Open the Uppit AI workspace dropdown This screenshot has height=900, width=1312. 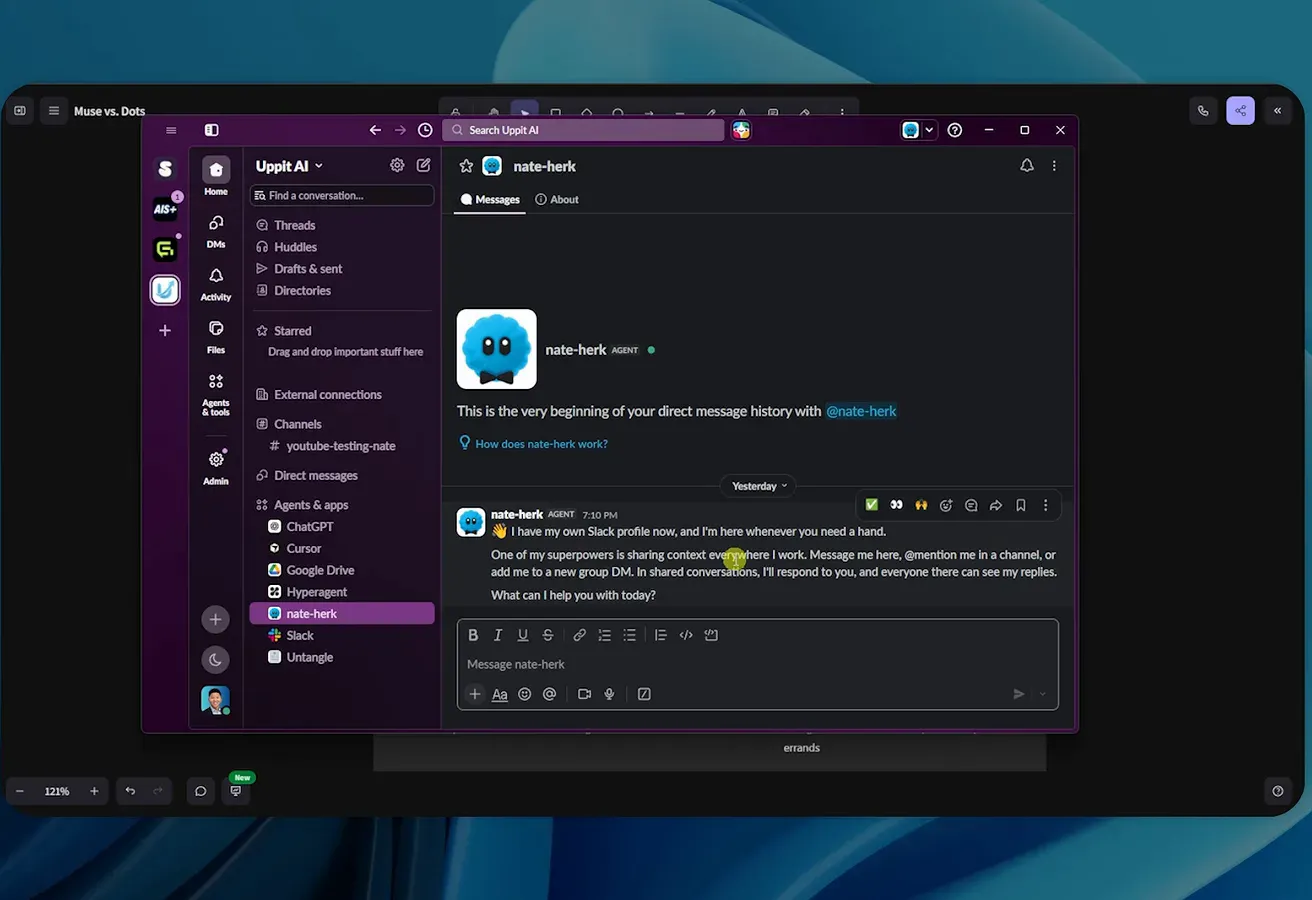pyautogui.click(x=290, y=166)
